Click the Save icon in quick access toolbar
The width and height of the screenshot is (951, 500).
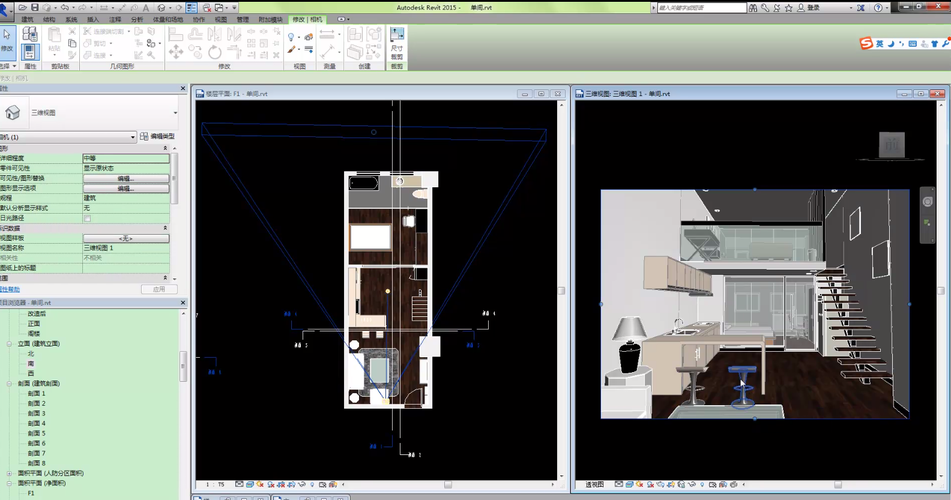tap(35, 7)
